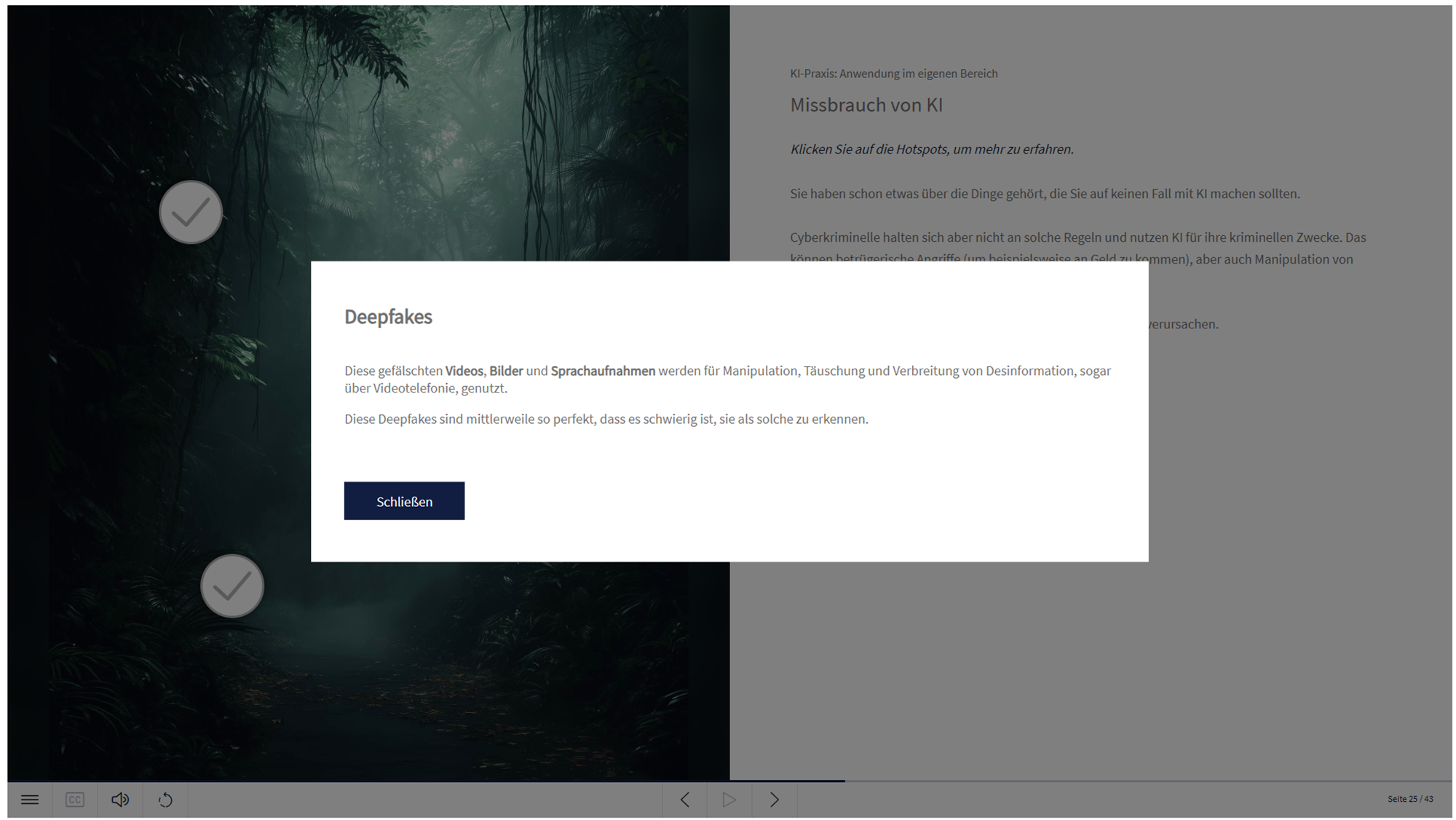The height and width of the screenshot is (820, 1456).
Task: Click the bold word Videos in dialog
Action: point(464,371)
